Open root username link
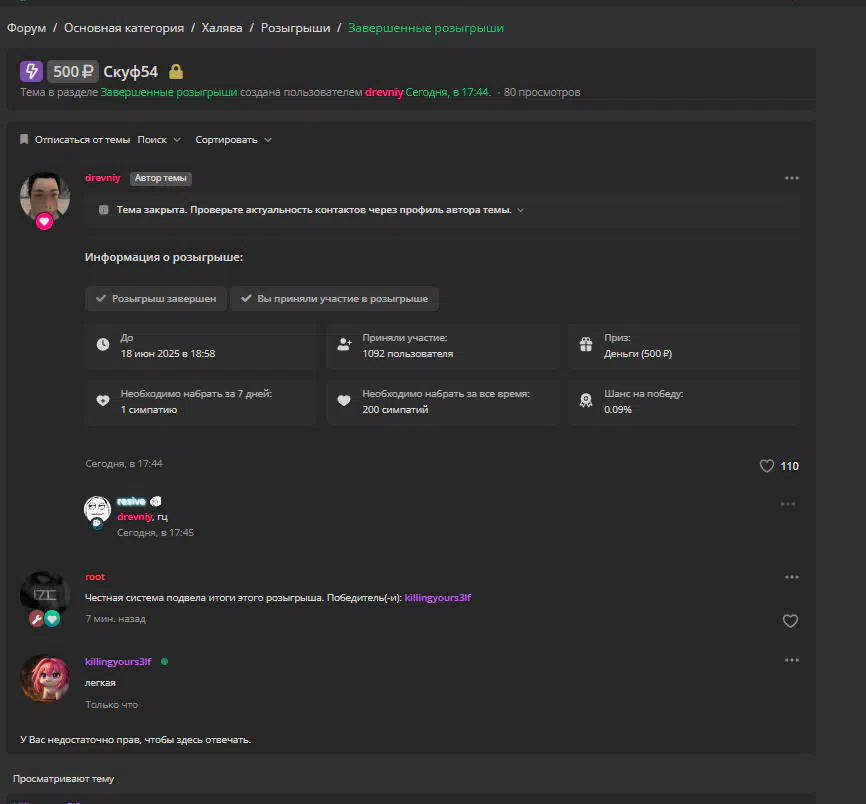866x804 pixels. (95, 576)
